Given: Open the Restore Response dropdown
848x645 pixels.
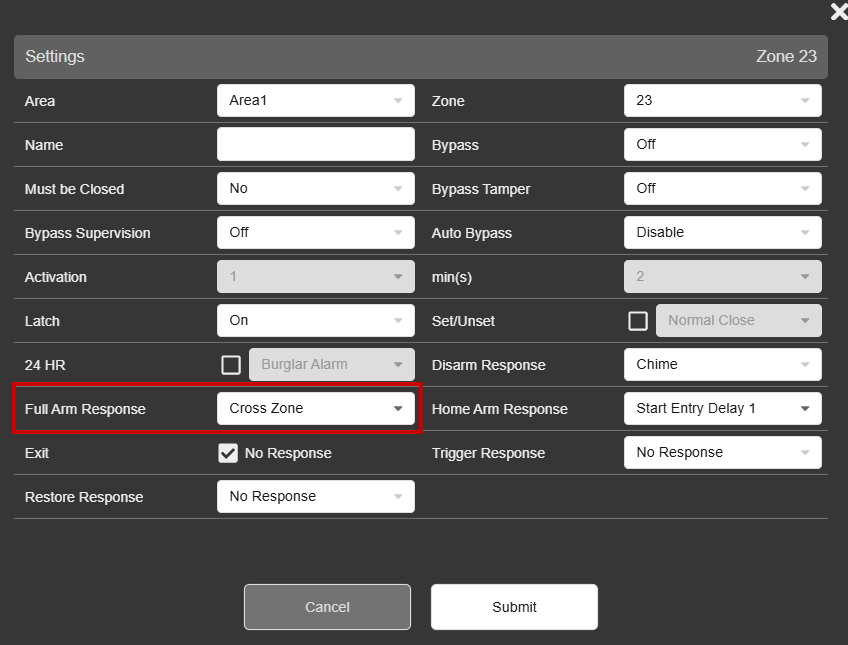Looking at the screenshot, I should (316, 497).
